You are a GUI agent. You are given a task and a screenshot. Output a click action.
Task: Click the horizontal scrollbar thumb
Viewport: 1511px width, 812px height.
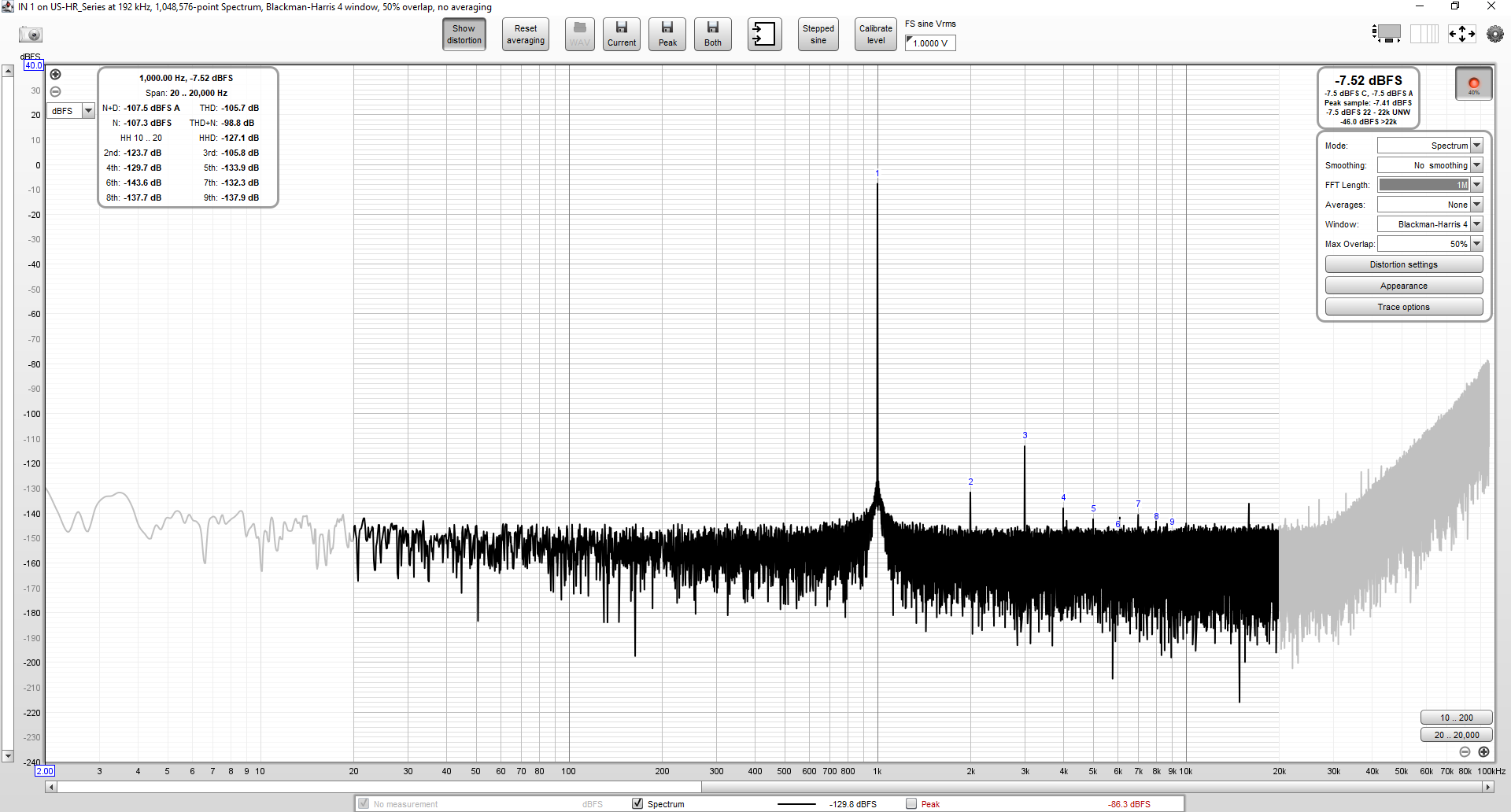(379, 787)
